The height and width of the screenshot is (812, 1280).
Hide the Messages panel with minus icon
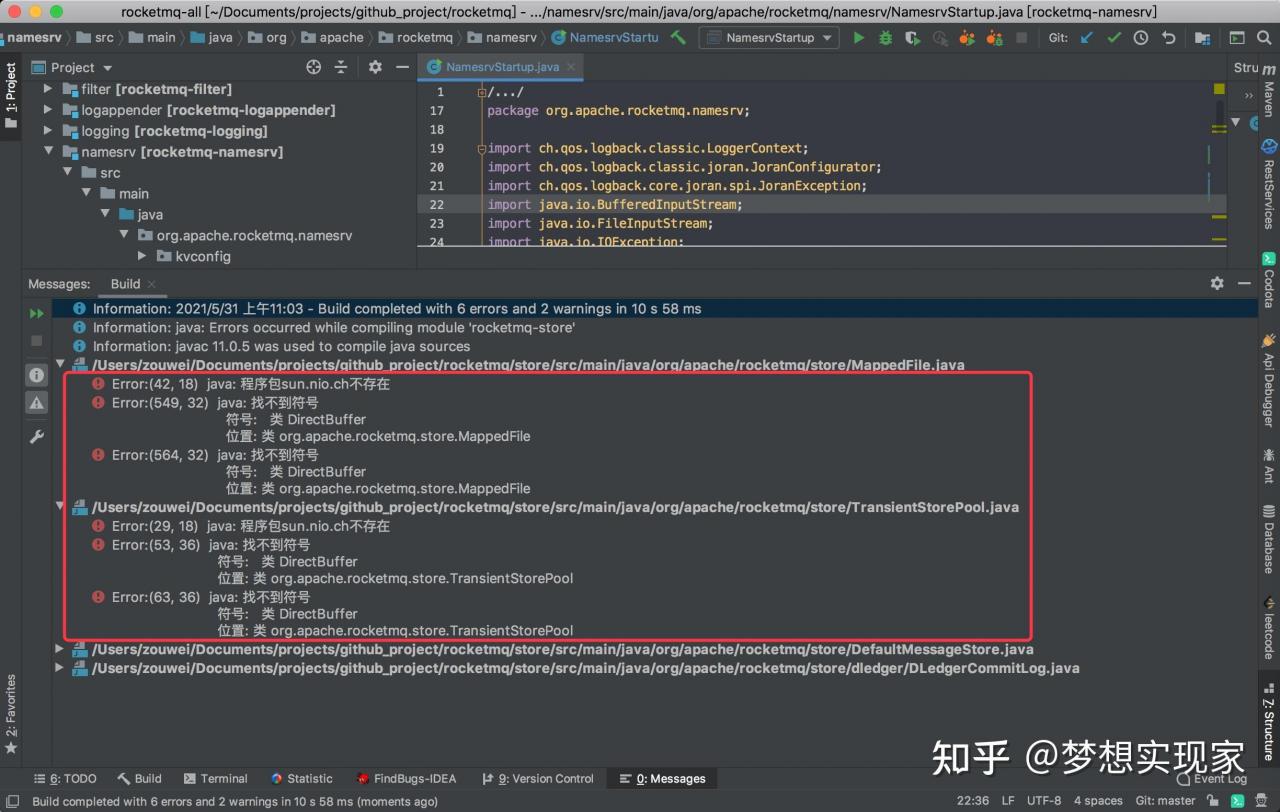pos(1245,283)
